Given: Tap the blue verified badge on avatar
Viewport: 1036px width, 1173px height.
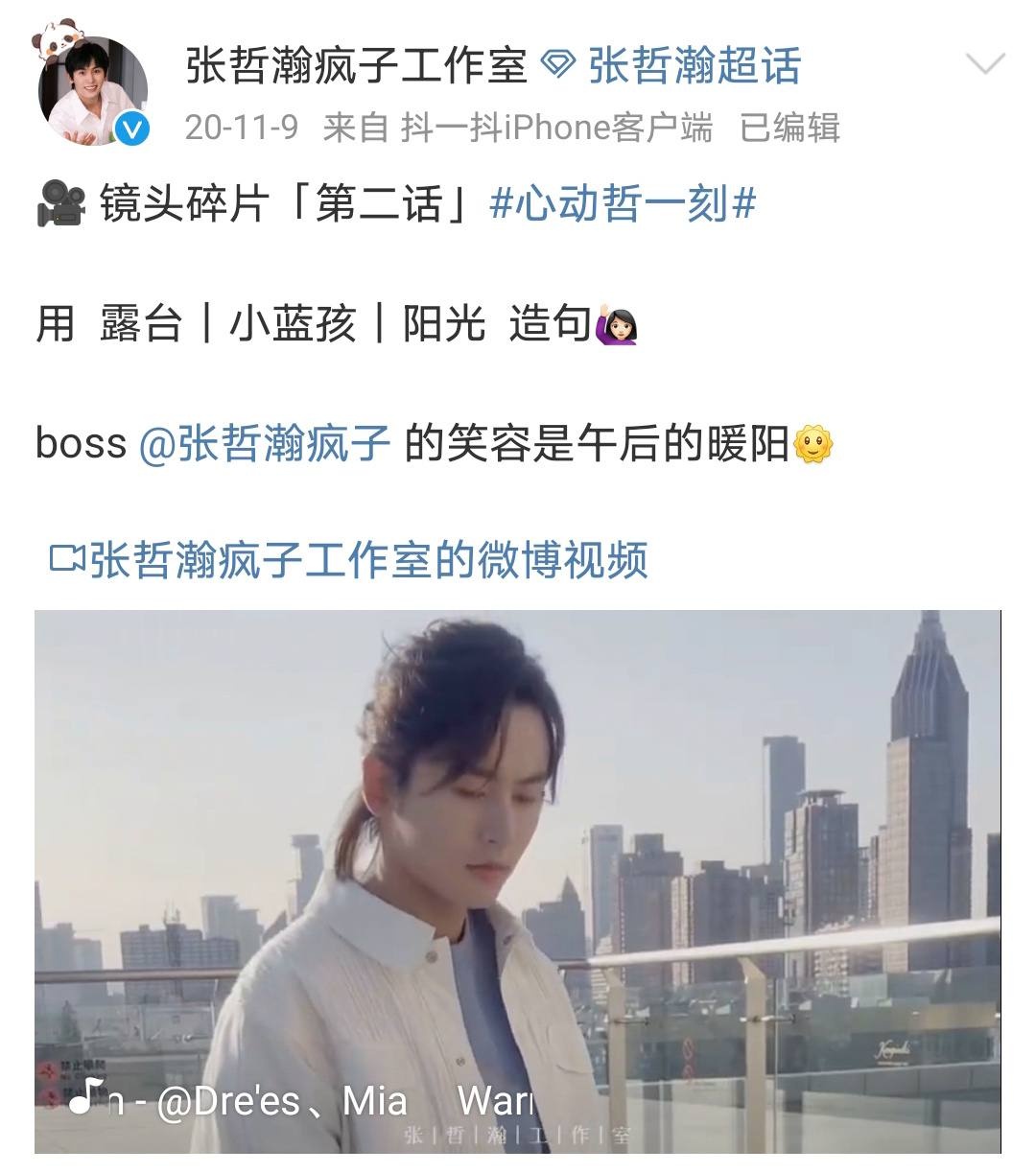Looking at the screenshot, I should click(132, 129).
